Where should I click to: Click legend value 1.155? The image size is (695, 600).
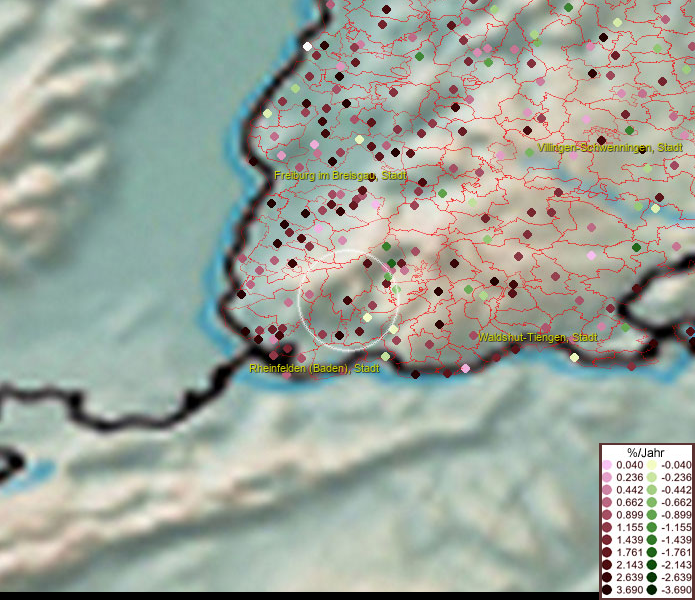pyautogui.click(x=629, y=527)
